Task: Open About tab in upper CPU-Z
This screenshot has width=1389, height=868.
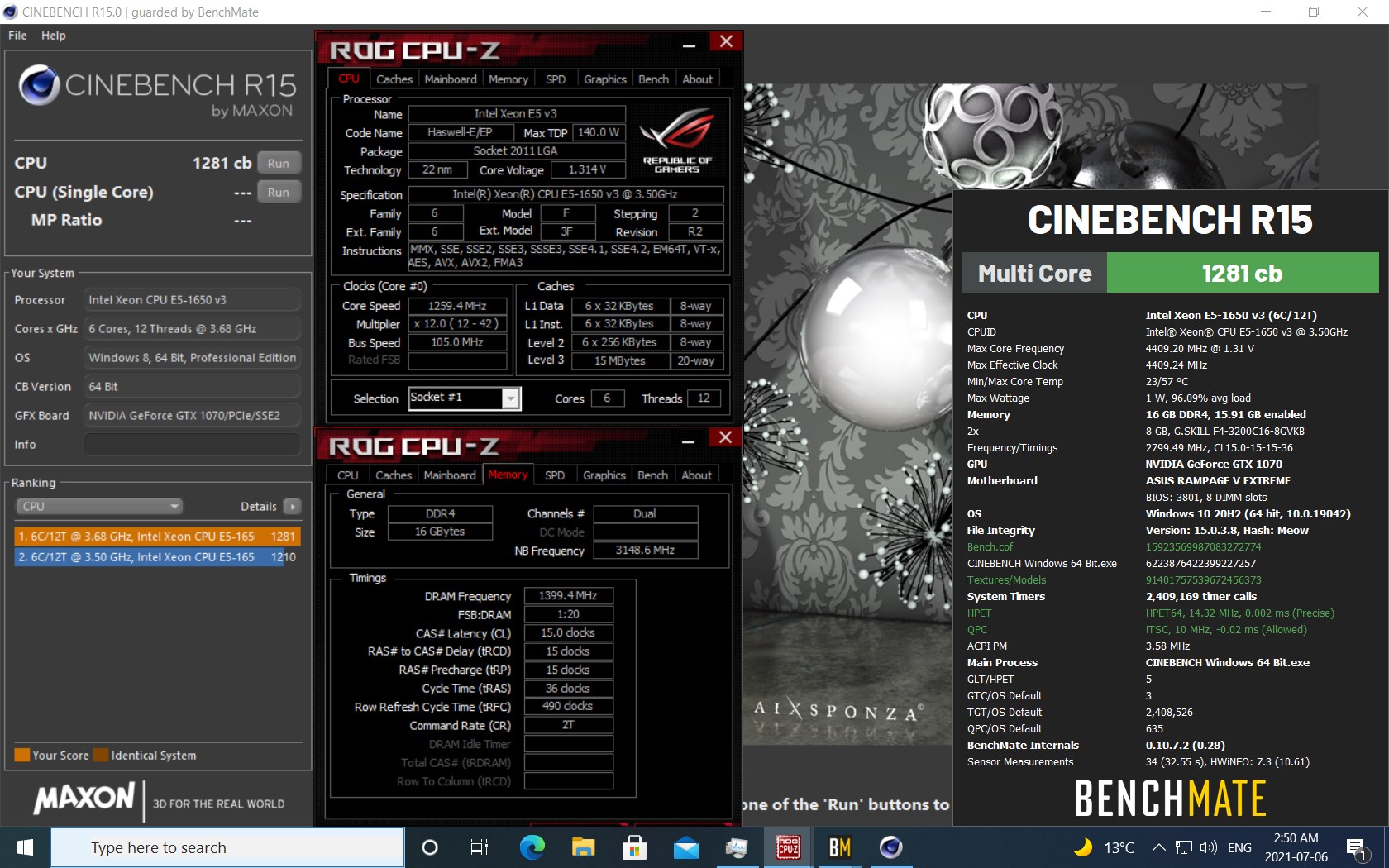Action: point(697,79)
